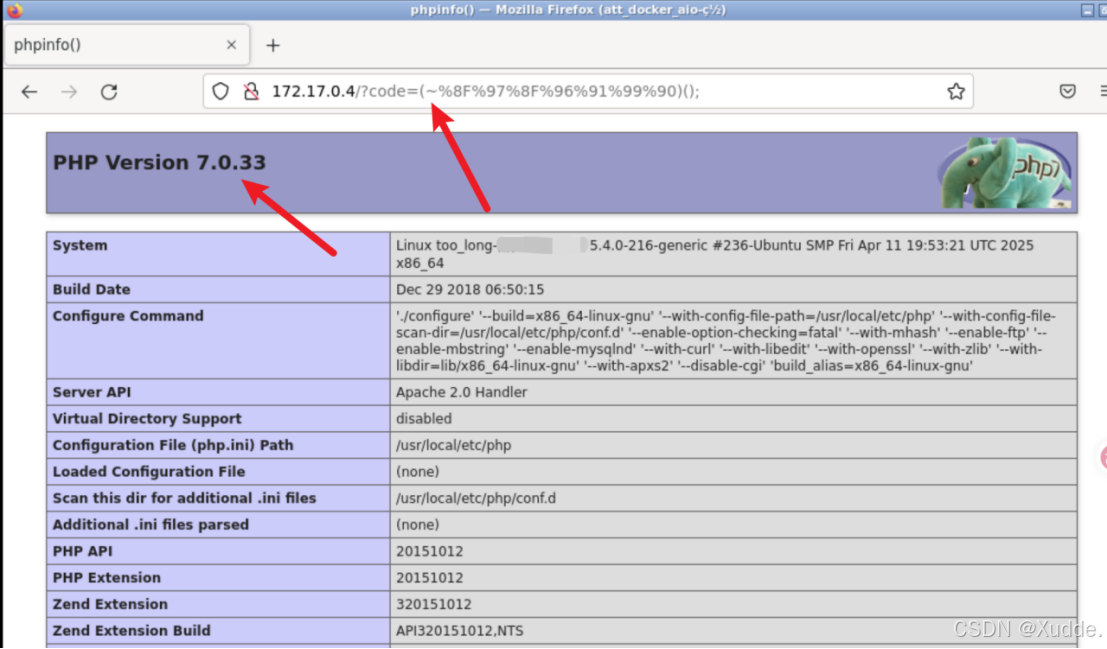The height and width of the screenshot is (649, 1107).
Task: Click the forward navigation arrow
Action: (x=68, y=92)
